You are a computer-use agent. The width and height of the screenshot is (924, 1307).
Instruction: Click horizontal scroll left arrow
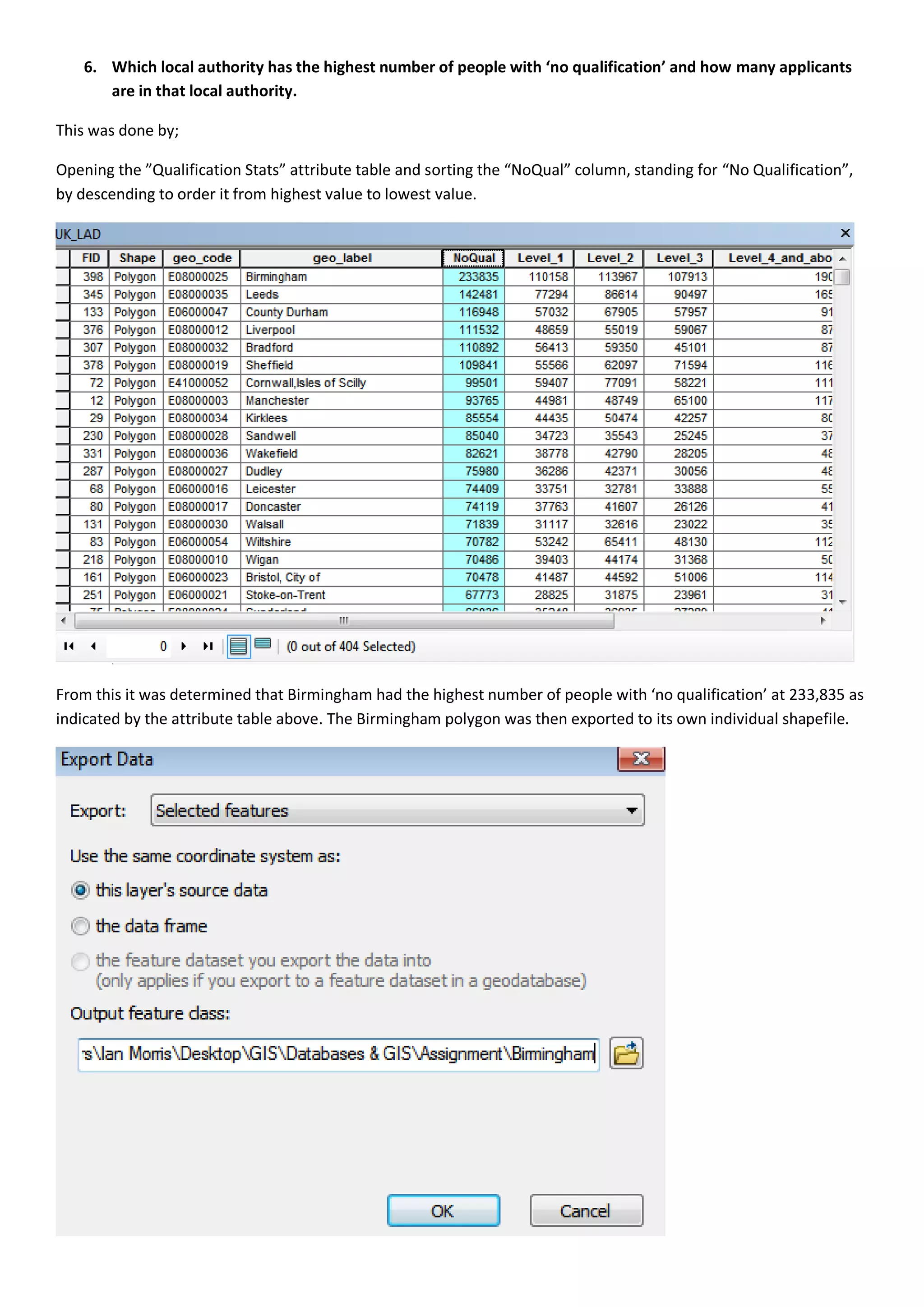63,620
